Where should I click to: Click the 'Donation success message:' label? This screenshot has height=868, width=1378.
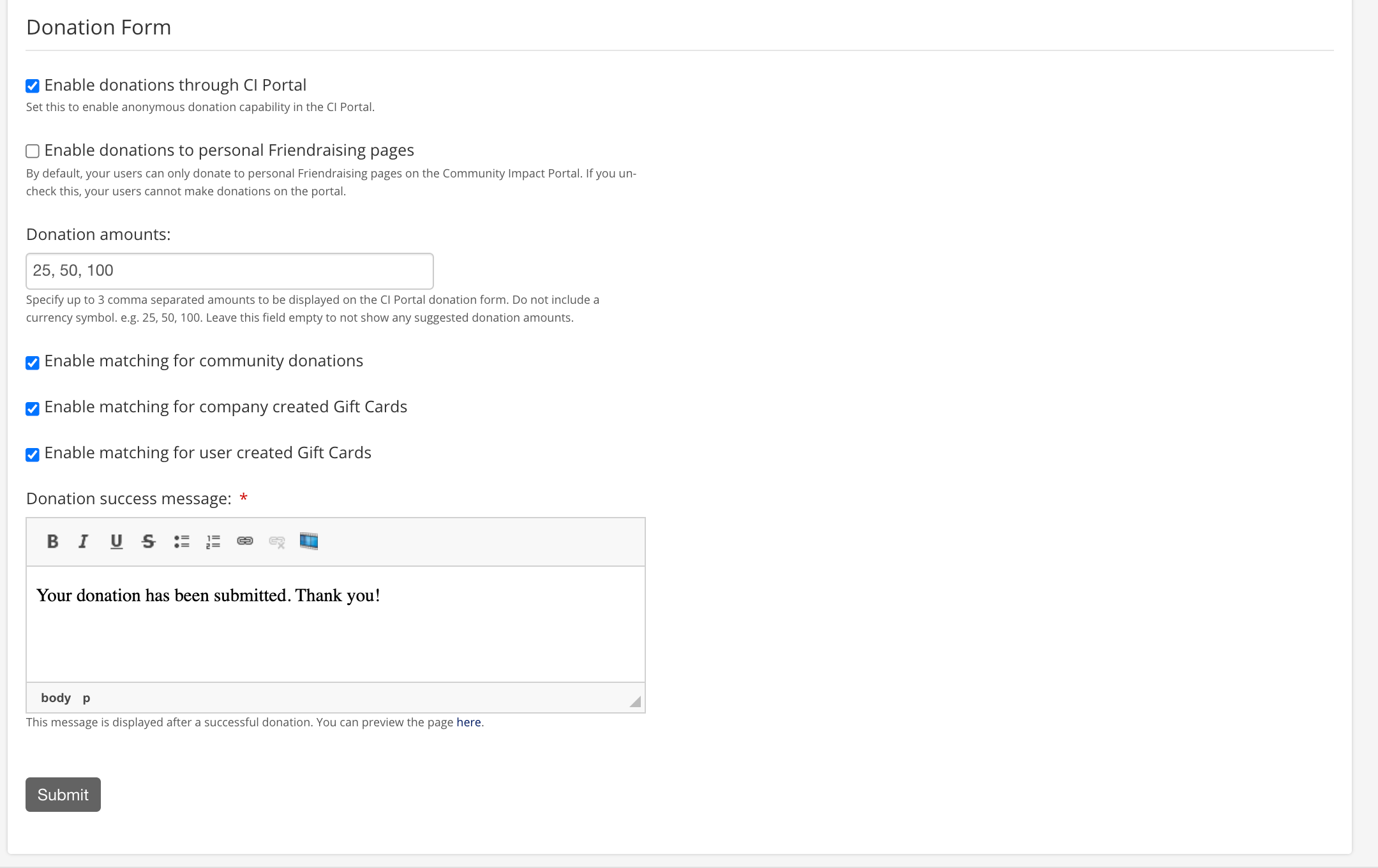click(x=129, y=498)
